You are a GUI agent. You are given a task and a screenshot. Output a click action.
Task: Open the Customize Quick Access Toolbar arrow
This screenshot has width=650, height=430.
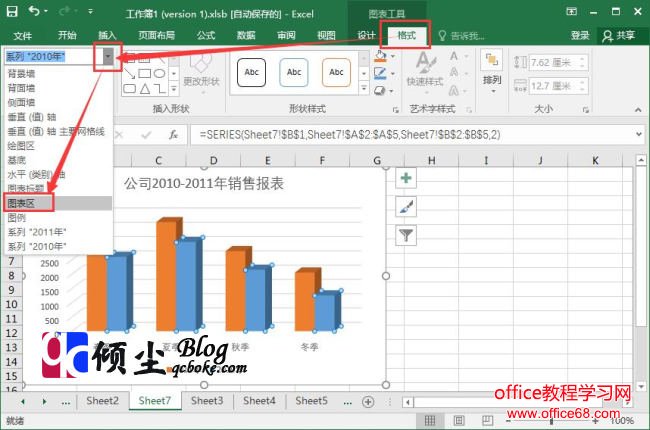(x=90, y=12)
